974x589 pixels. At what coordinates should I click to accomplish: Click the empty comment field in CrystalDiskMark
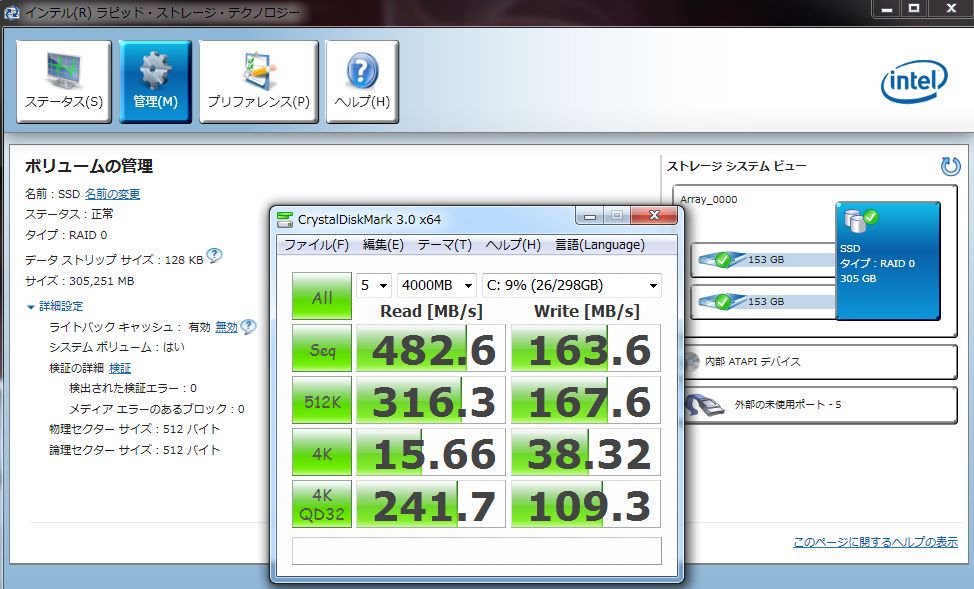476,550
